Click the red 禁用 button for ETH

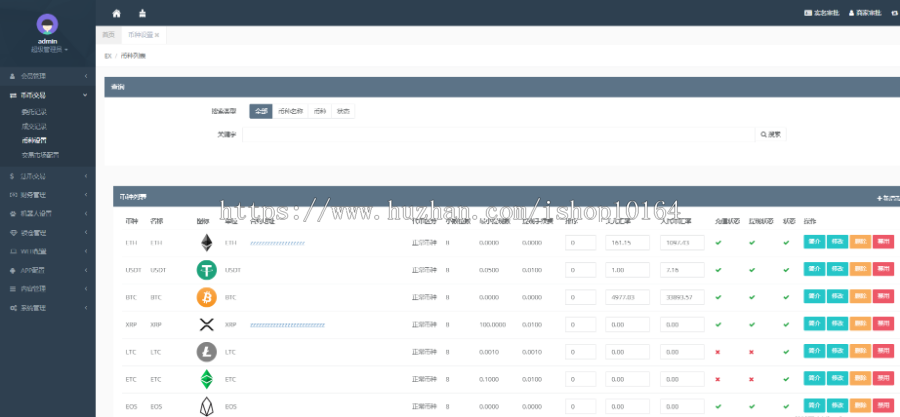(x=883, y=242)
